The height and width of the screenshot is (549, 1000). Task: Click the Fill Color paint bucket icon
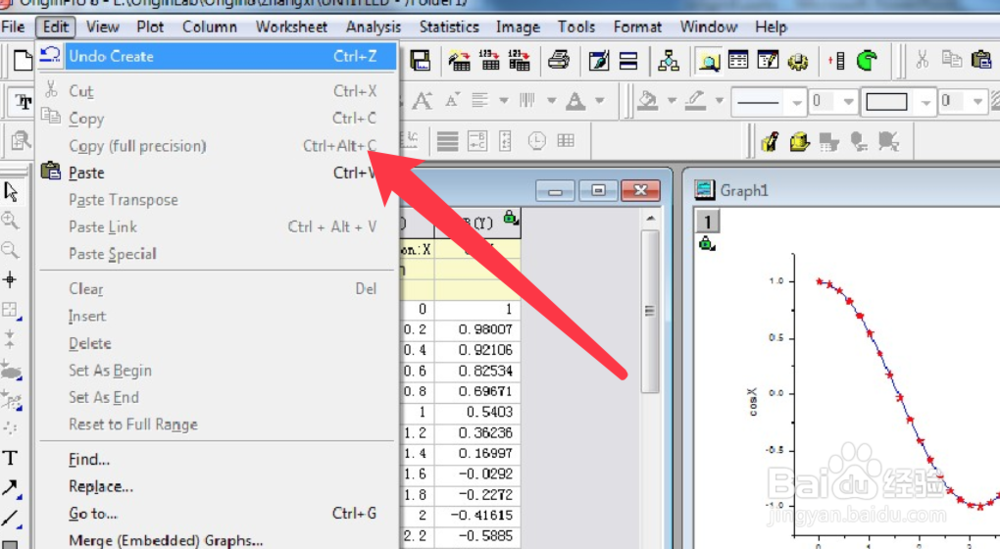647,100
